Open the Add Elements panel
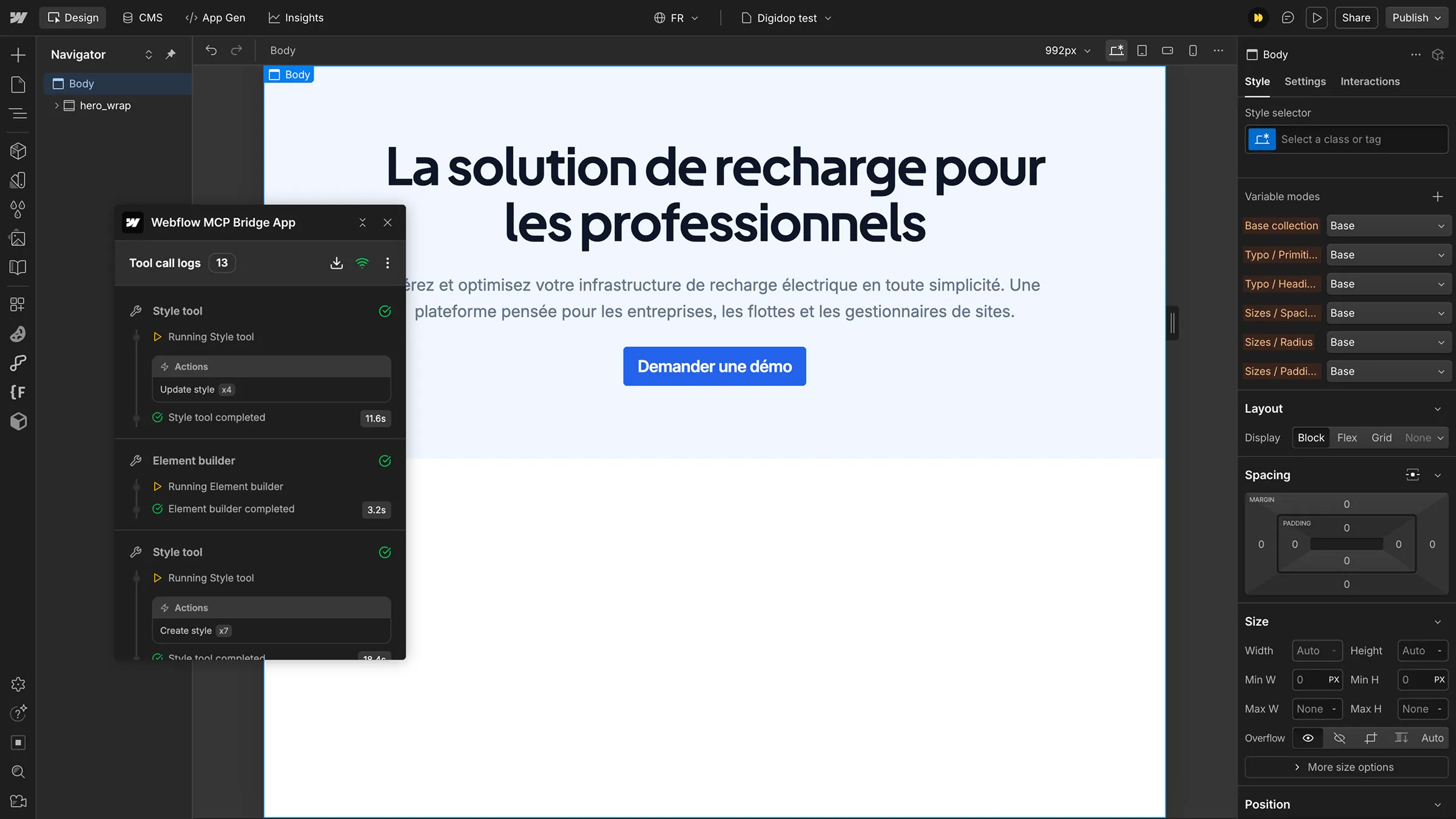Screen dimensions: 1456x819 coord(18,55)
